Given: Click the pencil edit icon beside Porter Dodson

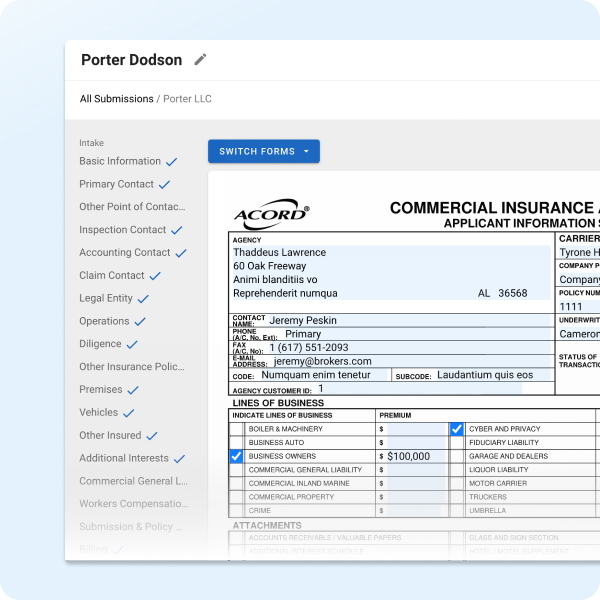Looking at the screenshot, I should [200, 60].
